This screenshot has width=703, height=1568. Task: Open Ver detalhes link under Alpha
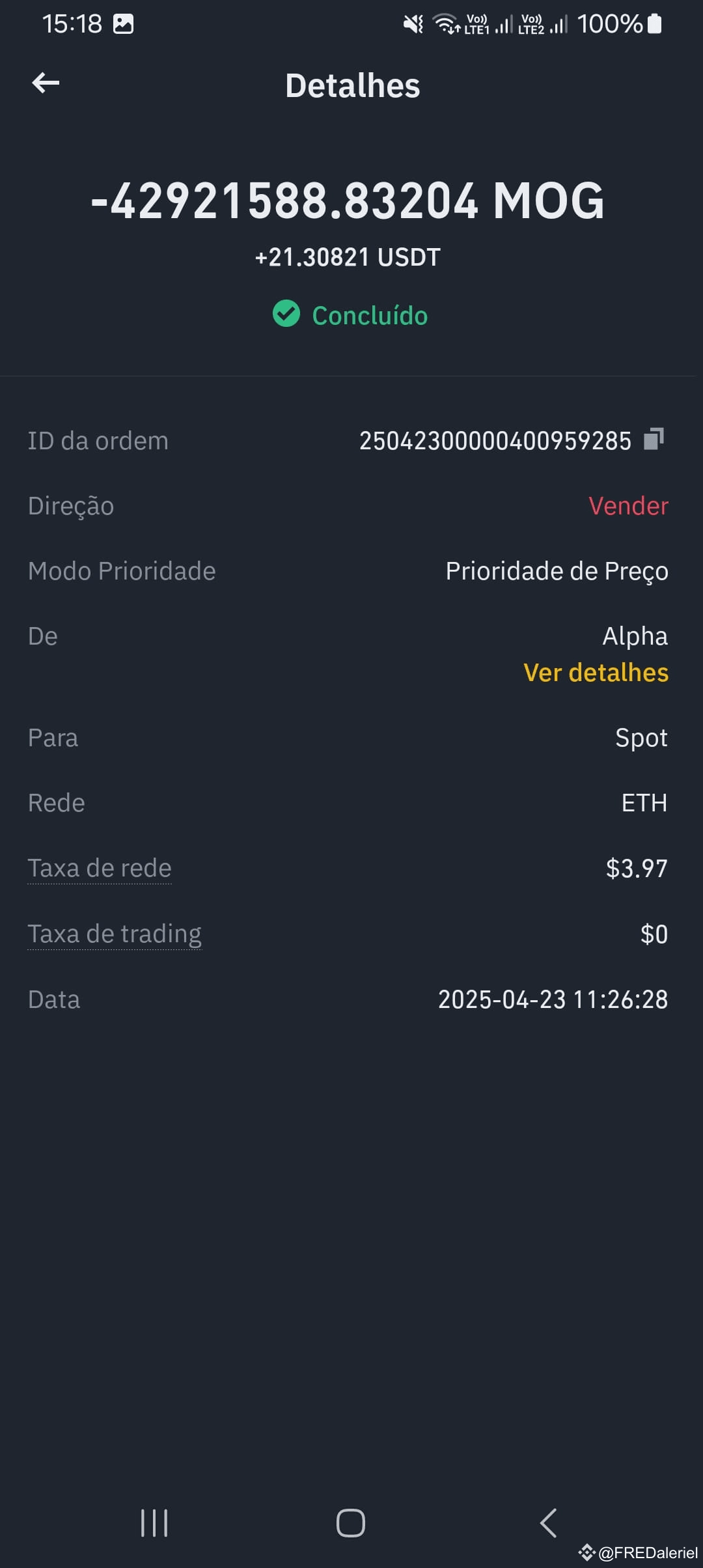point(596,673)
